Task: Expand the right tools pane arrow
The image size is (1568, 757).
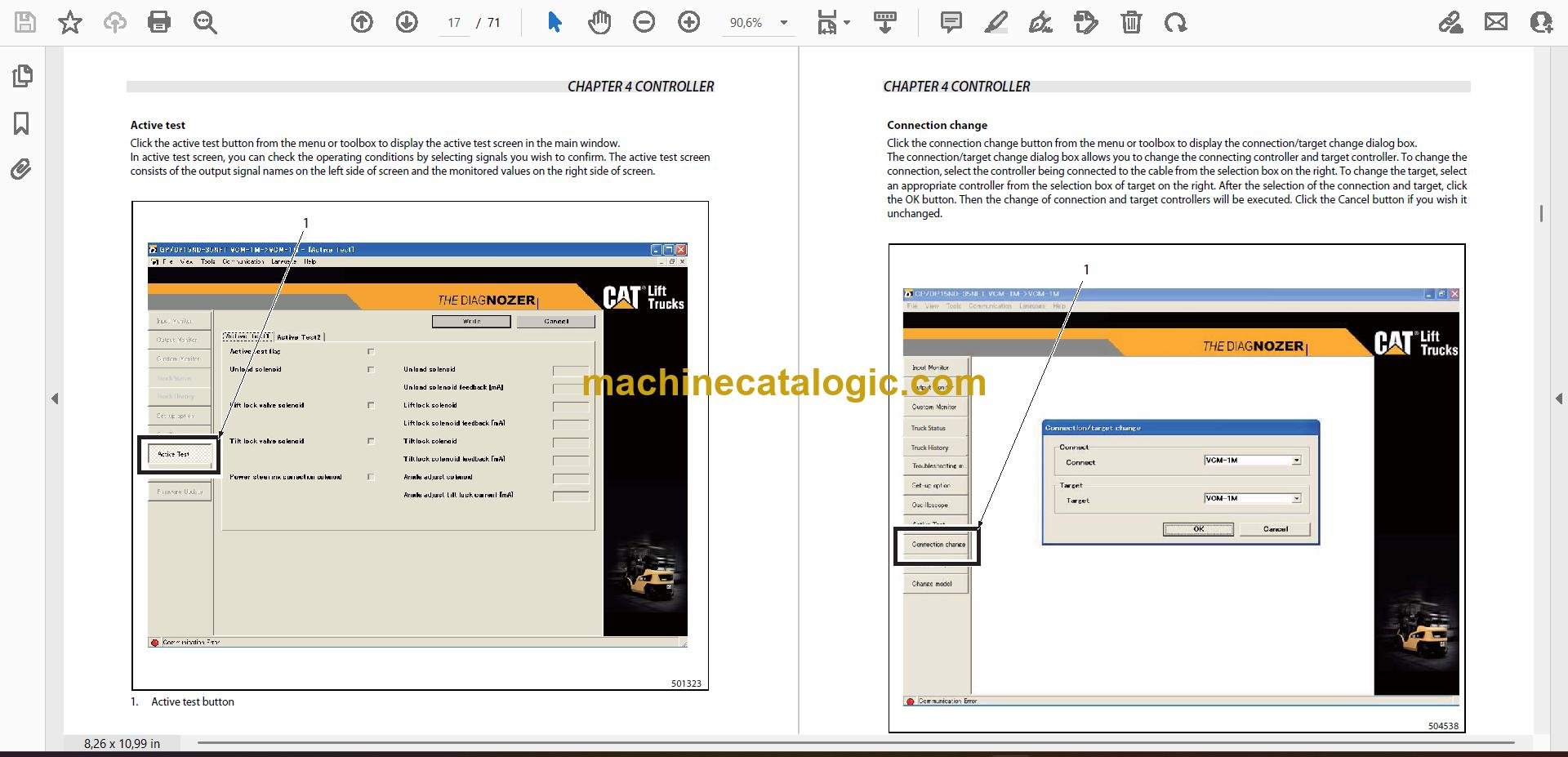Action: tap(1558, 399)
